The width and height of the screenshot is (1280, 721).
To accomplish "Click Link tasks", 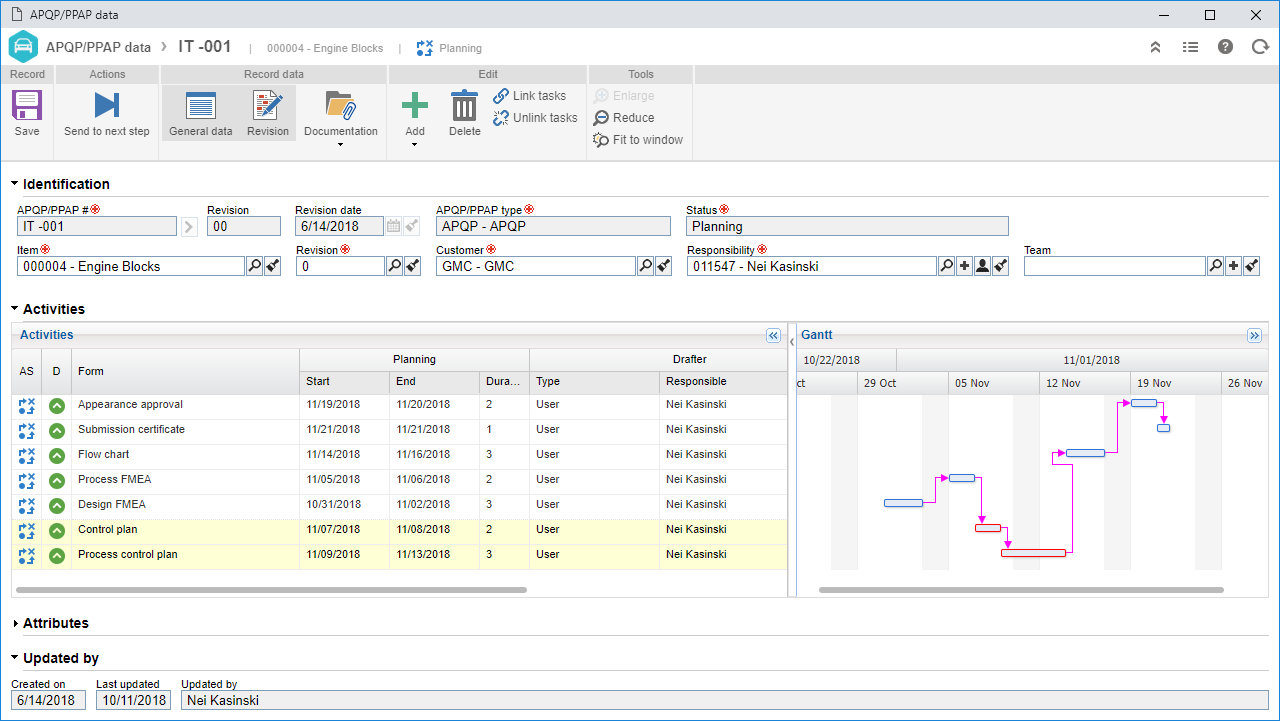I will click(530, 96).
